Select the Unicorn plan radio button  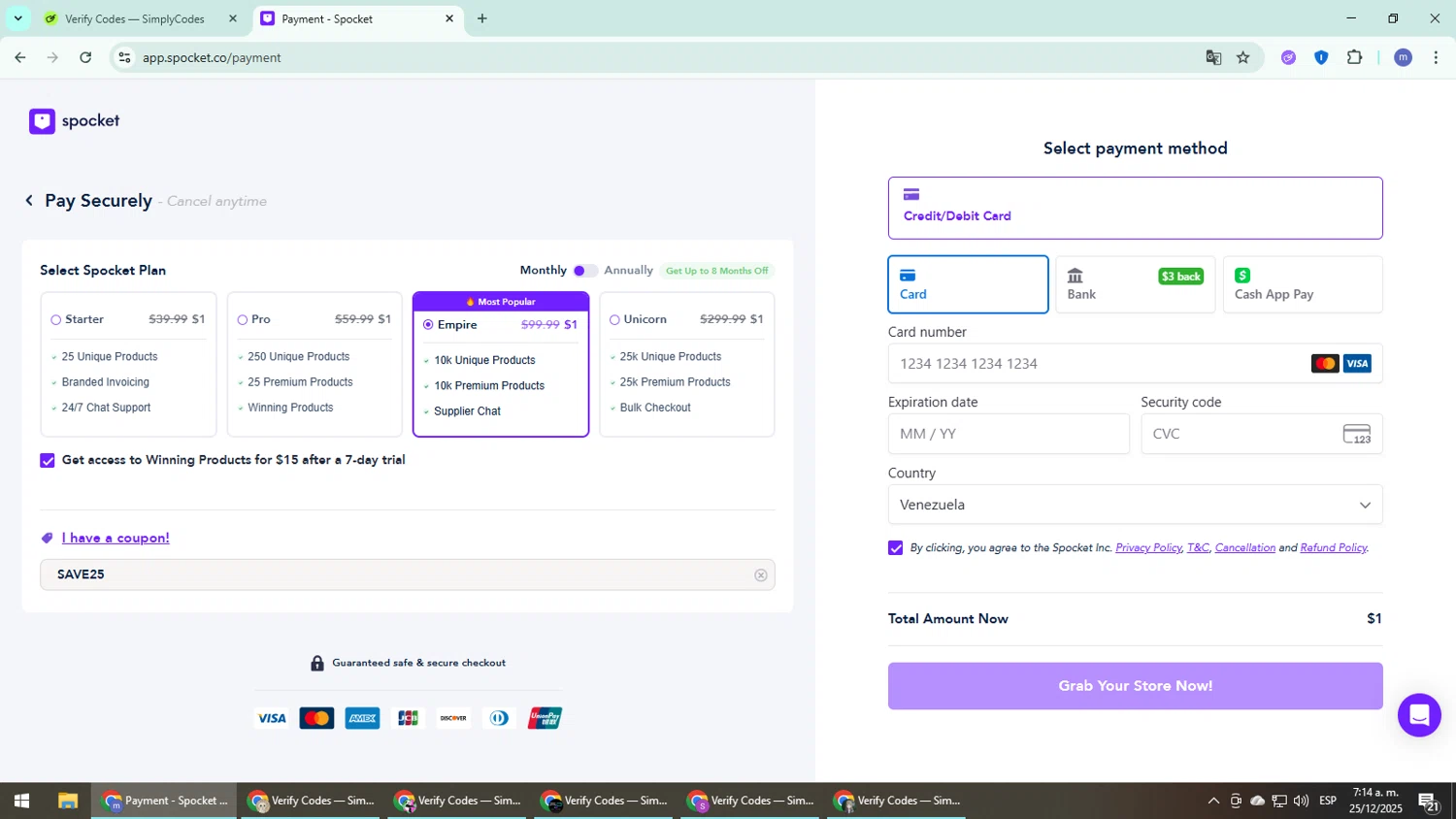tap(614, 319)
